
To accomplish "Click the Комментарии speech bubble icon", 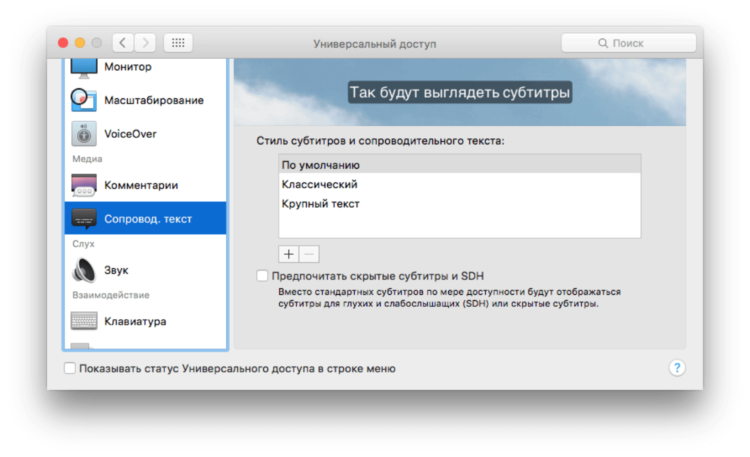I will point(84,185).
